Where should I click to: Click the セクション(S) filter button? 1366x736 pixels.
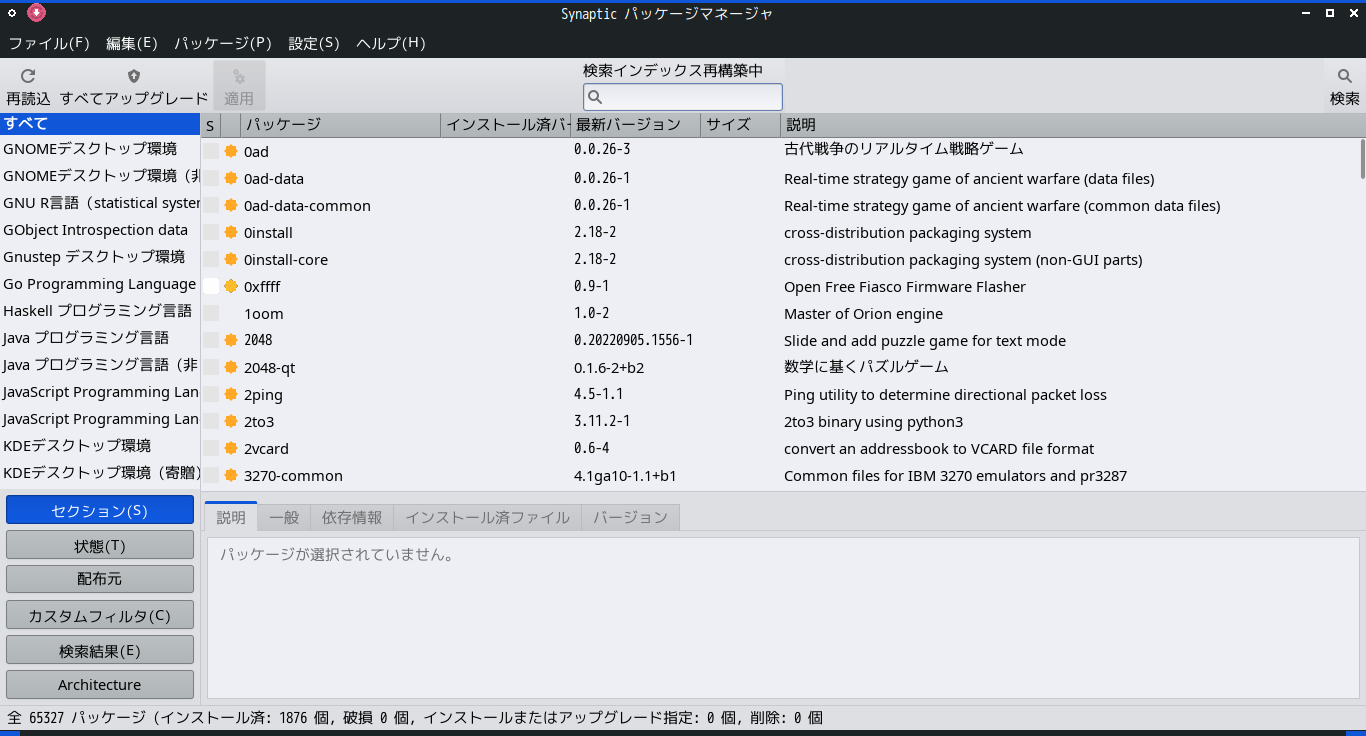[x=100, y=510]
